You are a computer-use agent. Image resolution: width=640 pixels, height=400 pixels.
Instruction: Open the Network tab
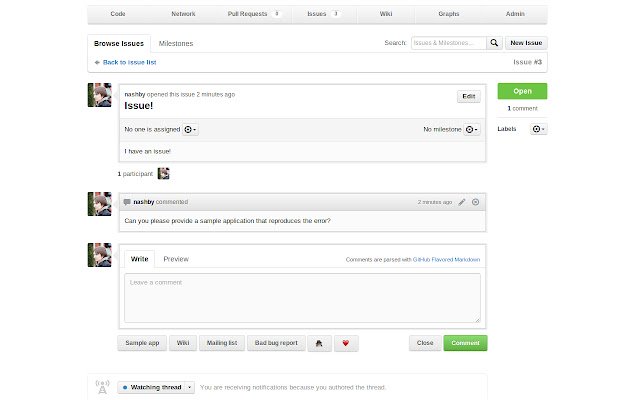click(x=183, y=14)
